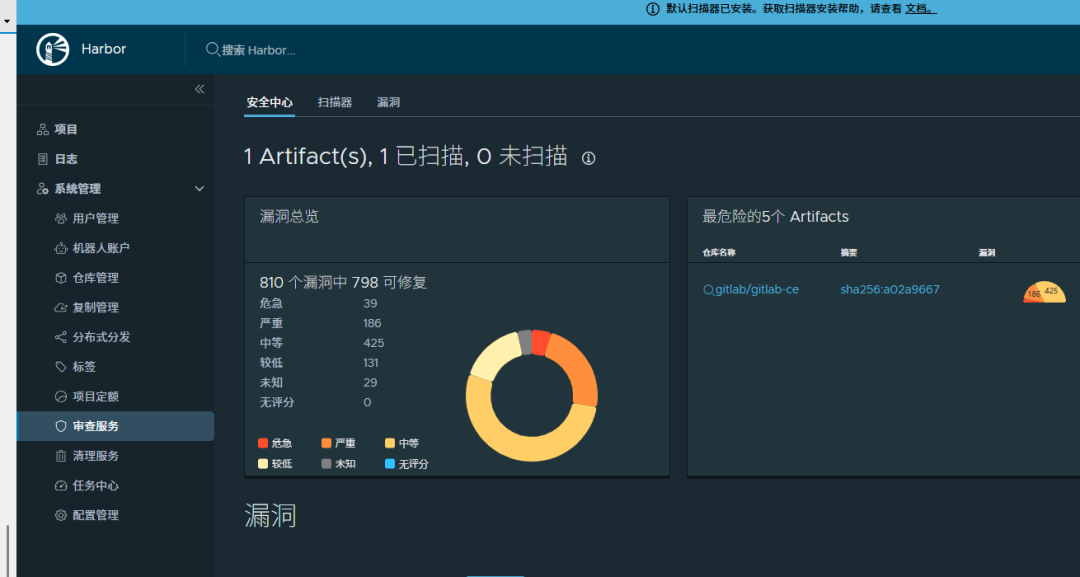Switch to the 漏洞 tab

tap(388, 102)
